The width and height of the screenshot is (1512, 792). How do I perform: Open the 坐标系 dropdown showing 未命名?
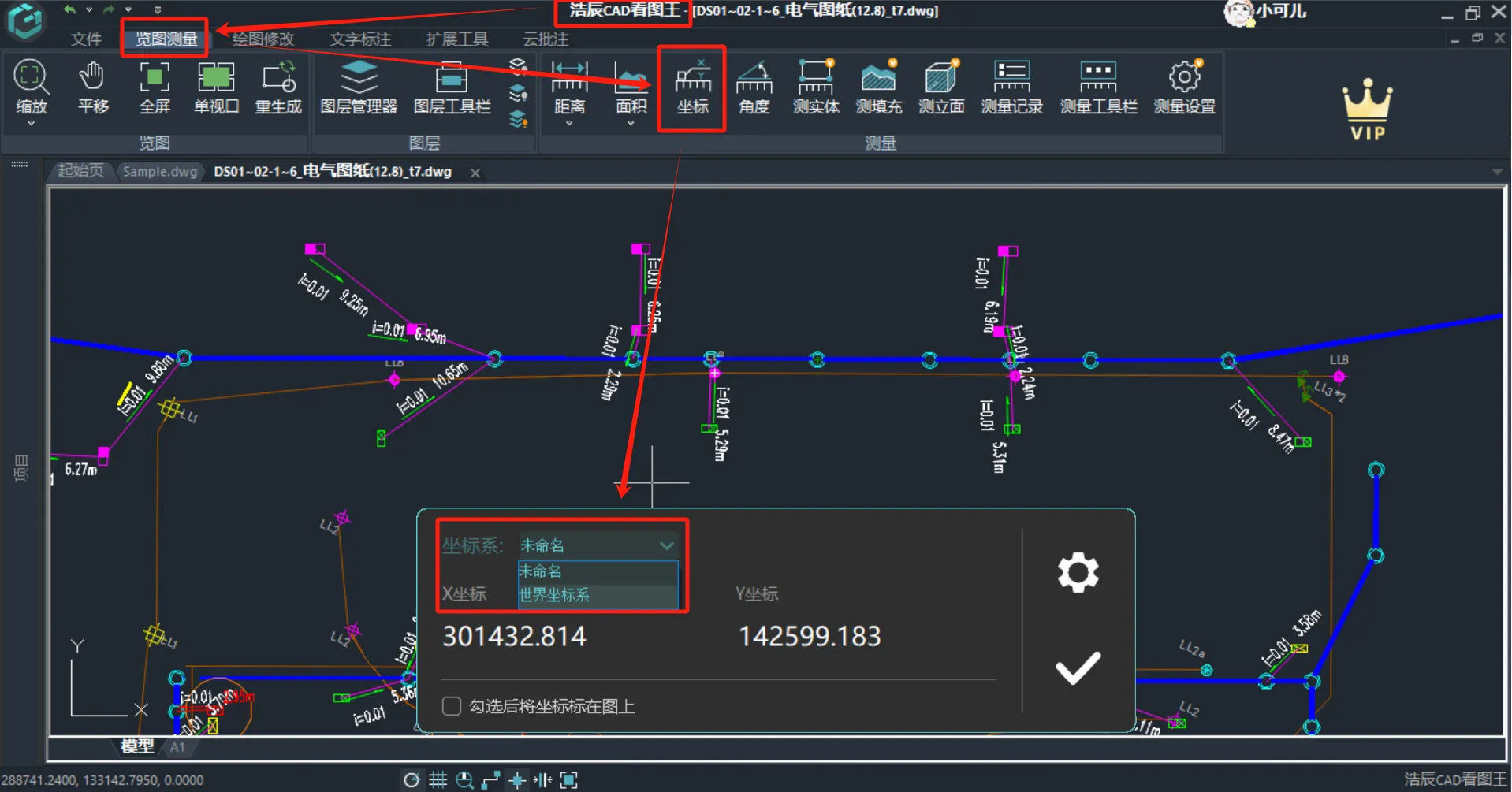(x=598, y=545)
